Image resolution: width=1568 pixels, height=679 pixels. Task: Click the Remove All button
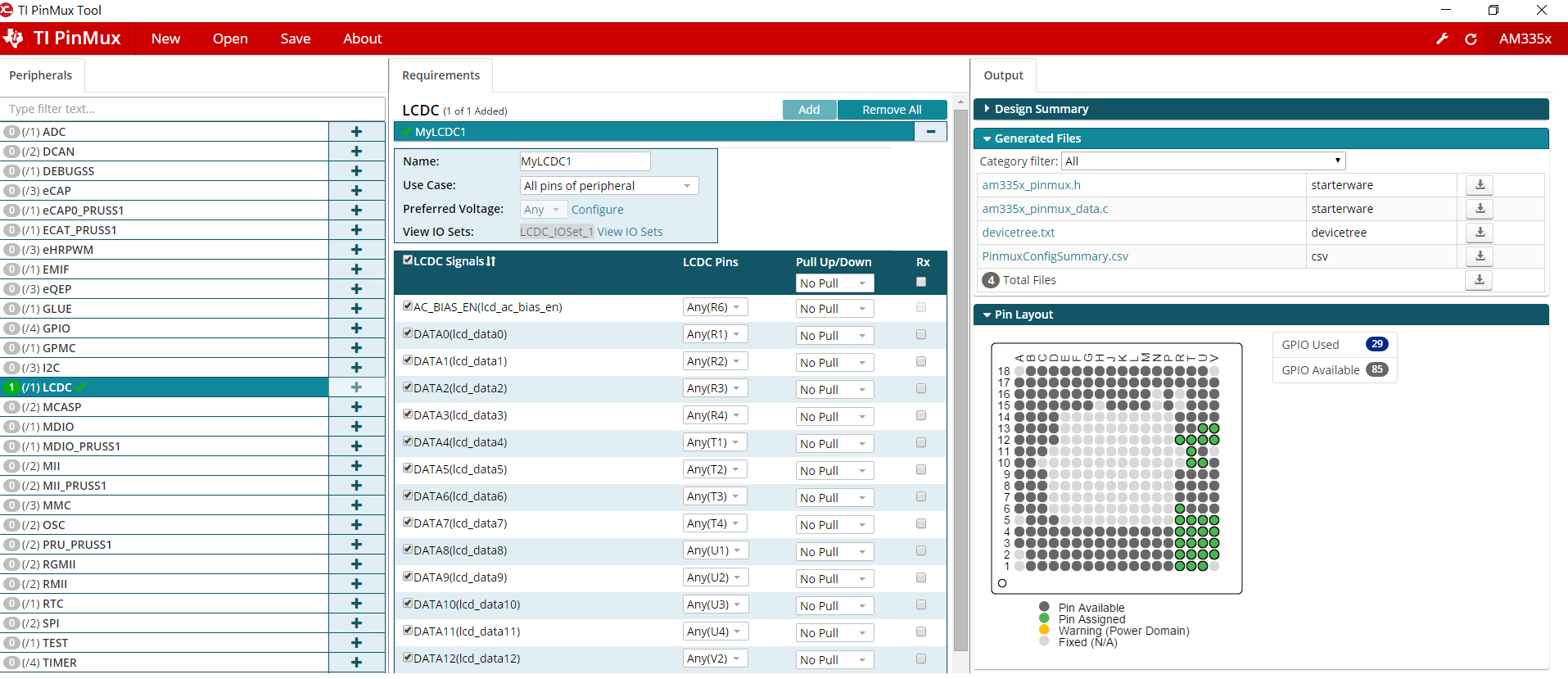click(892, 110)
